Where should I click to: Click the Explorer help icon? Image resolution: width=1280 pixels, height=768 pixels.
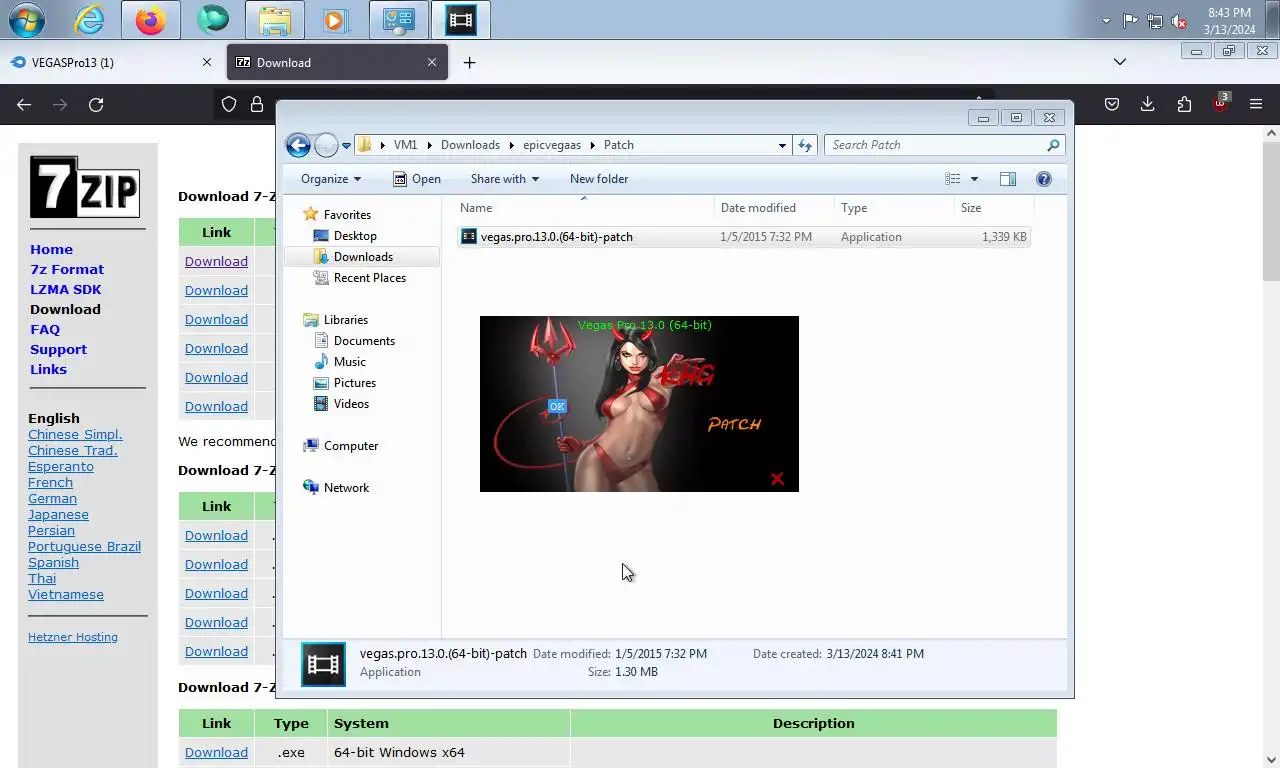(x=1044, y=179)
